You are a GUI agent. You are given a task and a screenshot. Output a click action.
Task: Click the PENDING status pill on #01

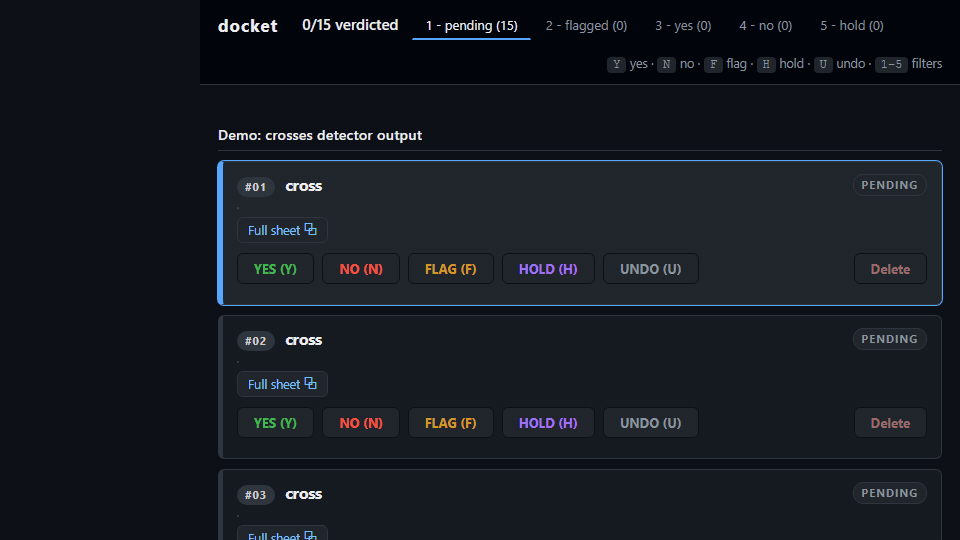point(890,185)
